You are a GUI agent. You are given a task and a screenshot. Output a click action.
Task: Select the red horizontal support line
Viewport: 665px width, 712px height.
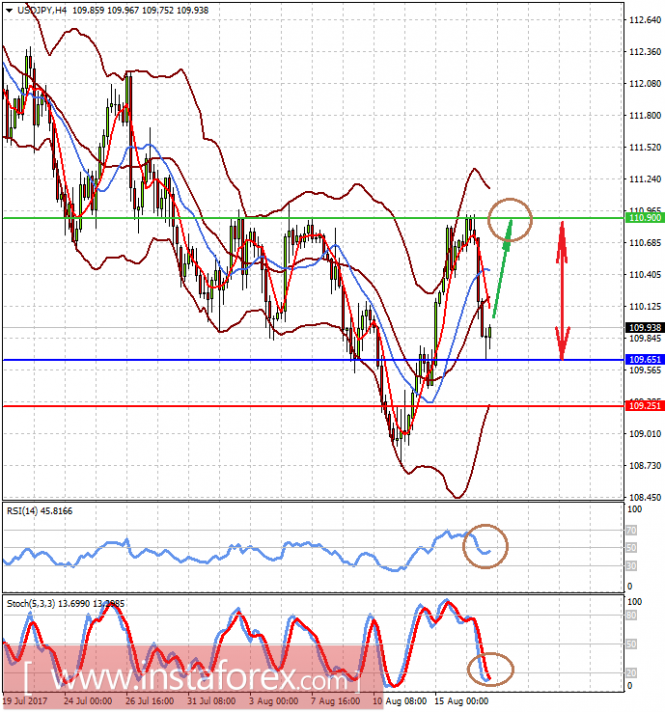point(313,406)
